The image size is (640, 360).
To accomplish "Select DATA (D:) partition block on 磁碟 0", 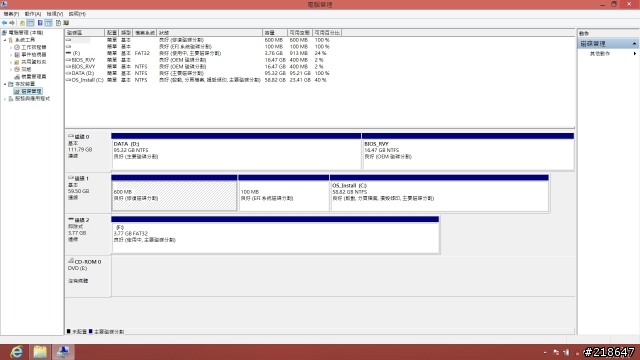I will [x=236, y=151].
